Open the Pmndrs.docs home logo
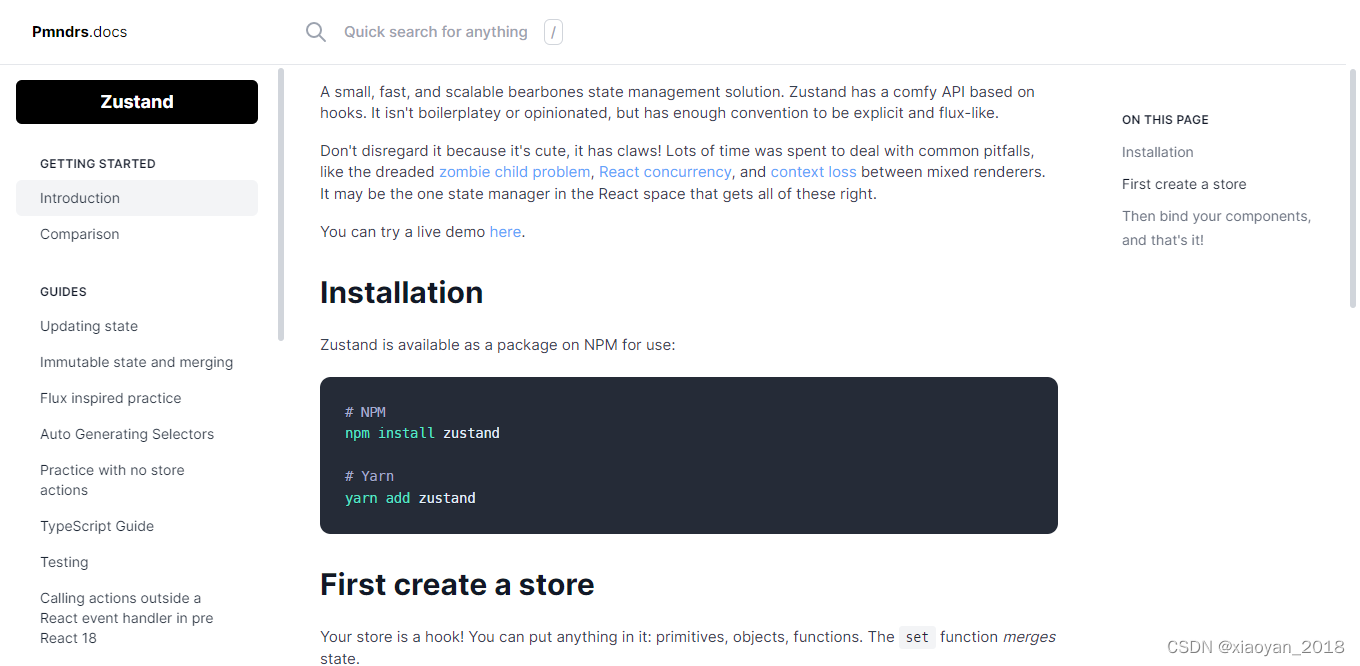This screenshot has width=1360, height=666. (80, 32)
